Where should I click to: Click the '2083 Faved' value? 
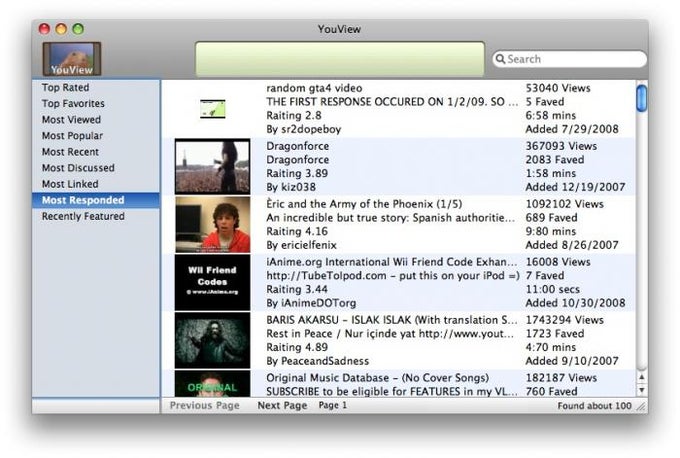555,160
